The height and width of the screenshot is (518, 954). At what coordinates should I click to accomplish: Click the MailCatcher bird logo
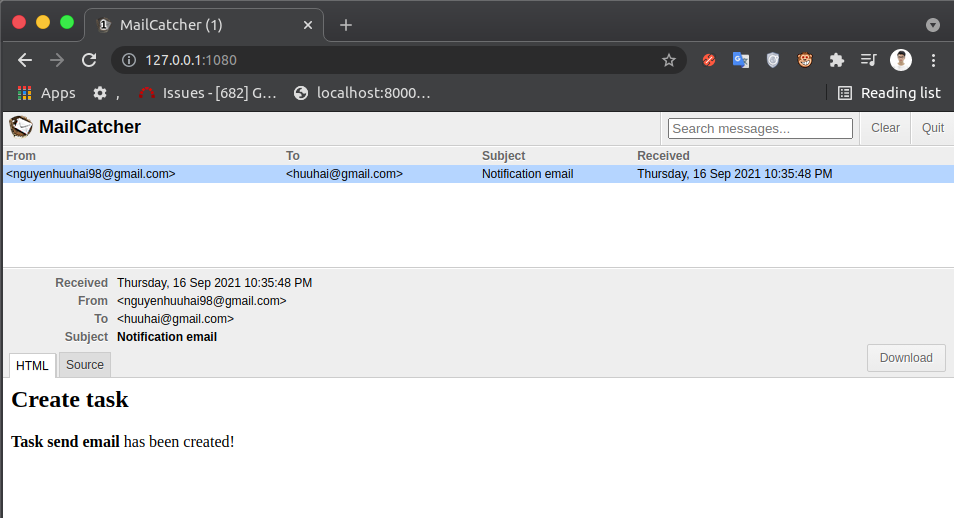click(21, 127)
